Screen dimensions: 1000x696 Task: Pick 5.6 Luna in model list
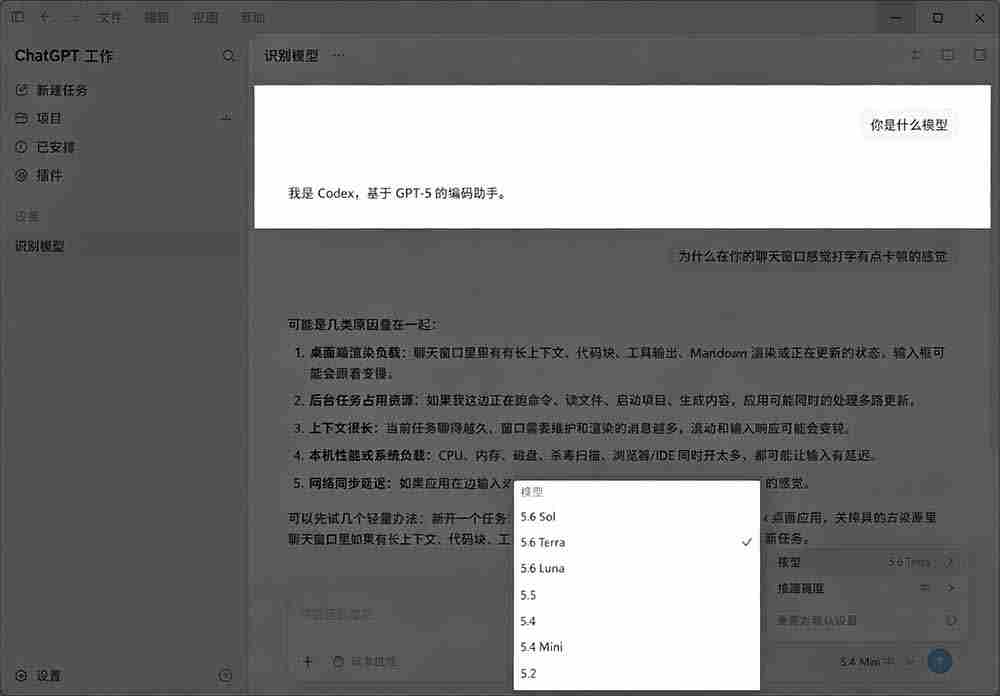pyautogui.click(x=636, y=568)
